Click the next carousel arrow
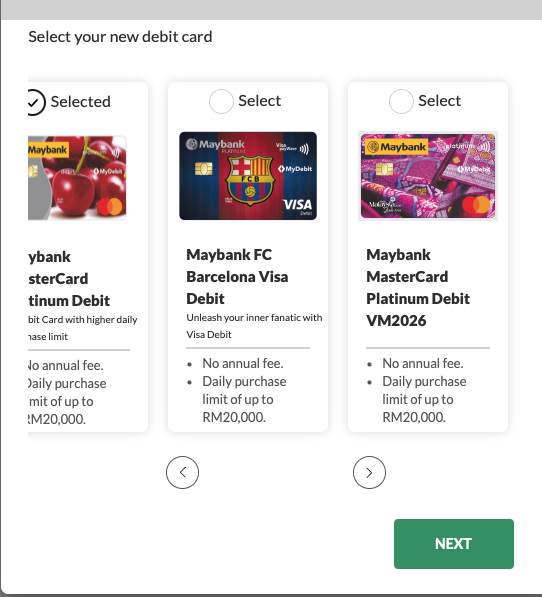The height and width of the screenshot is (597, 542). (x=369, y=472)
